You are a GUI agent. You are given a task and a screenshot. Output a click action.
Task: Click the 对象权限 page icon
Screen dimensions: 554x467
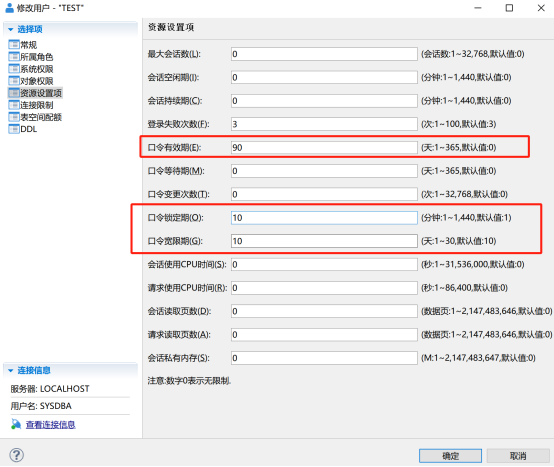pos(14,81)
